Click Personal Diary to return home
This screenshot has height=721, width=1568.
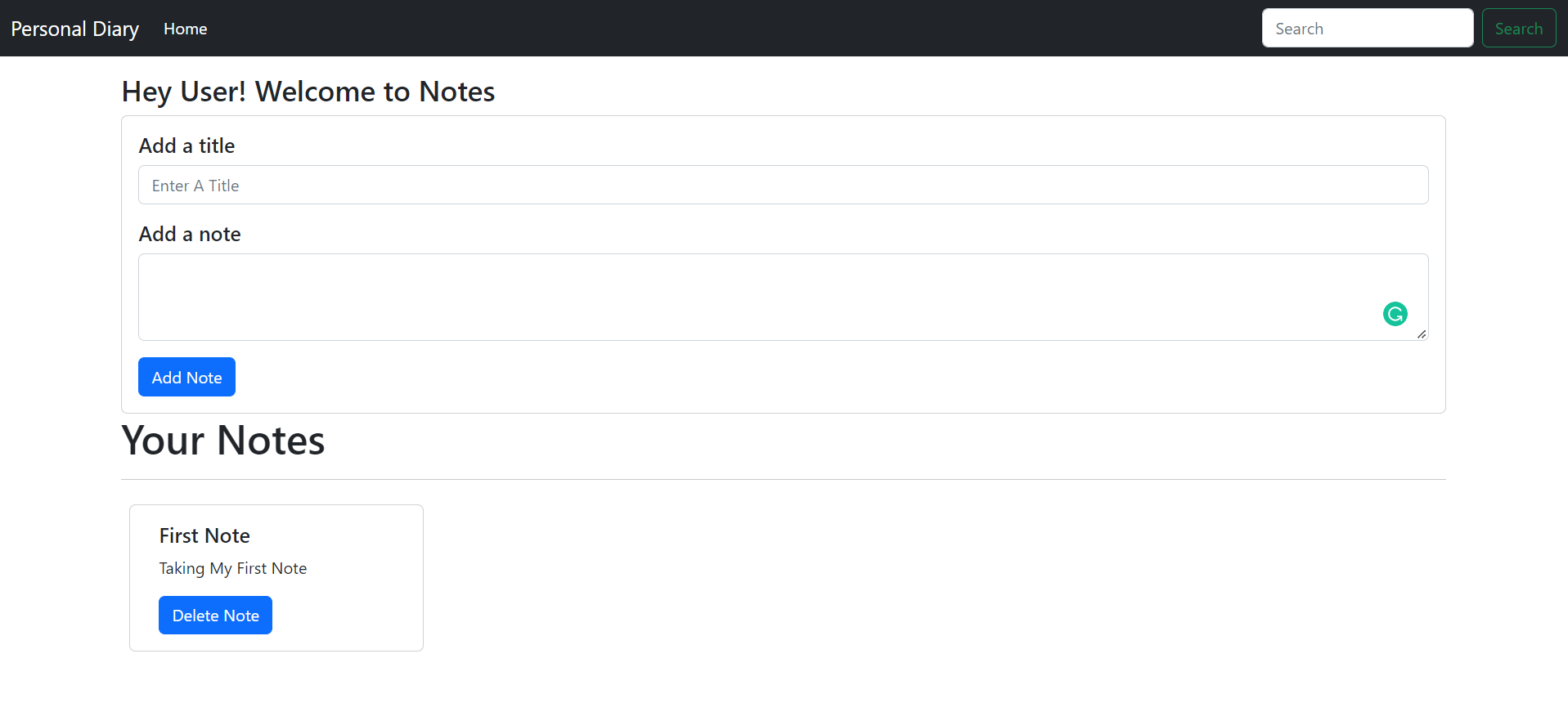pos(74,28)
